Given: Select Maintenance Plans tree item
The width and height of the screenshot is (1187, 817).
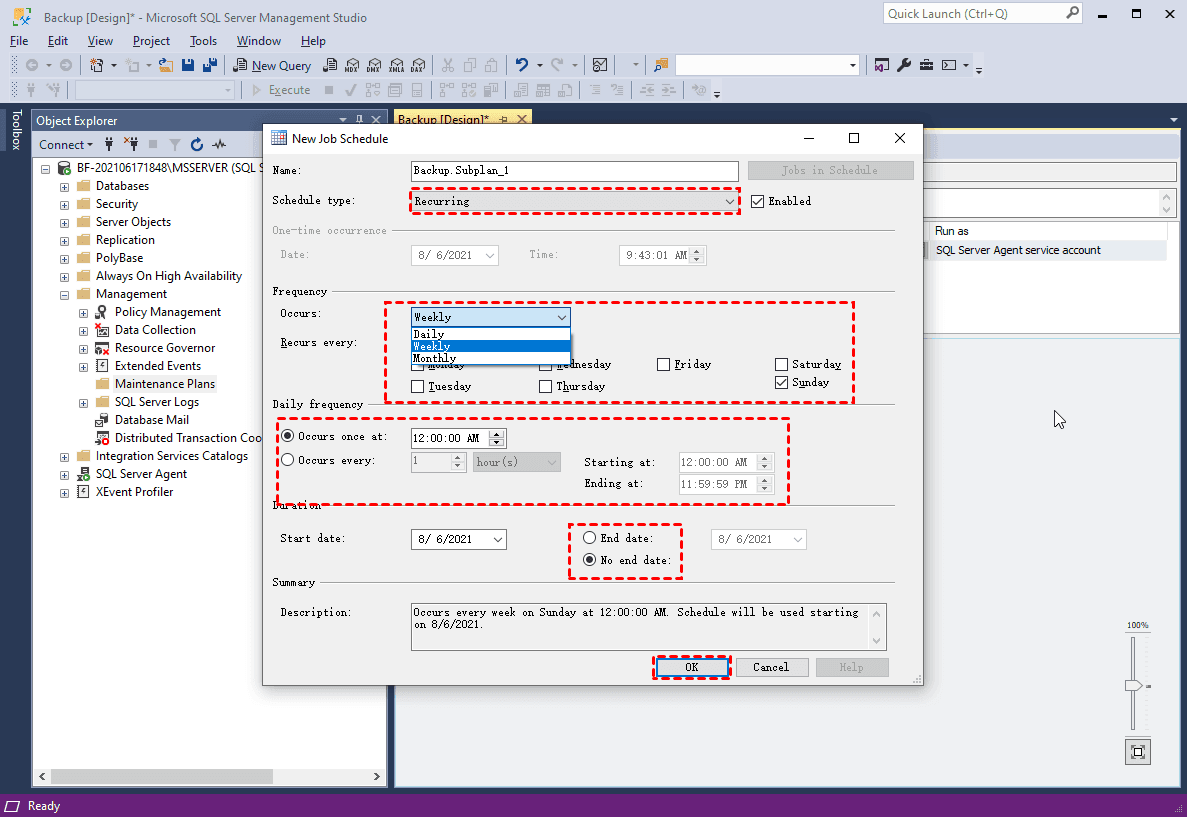Looking at the screenshot, I should pyautogui.click(x=165, y=384).
